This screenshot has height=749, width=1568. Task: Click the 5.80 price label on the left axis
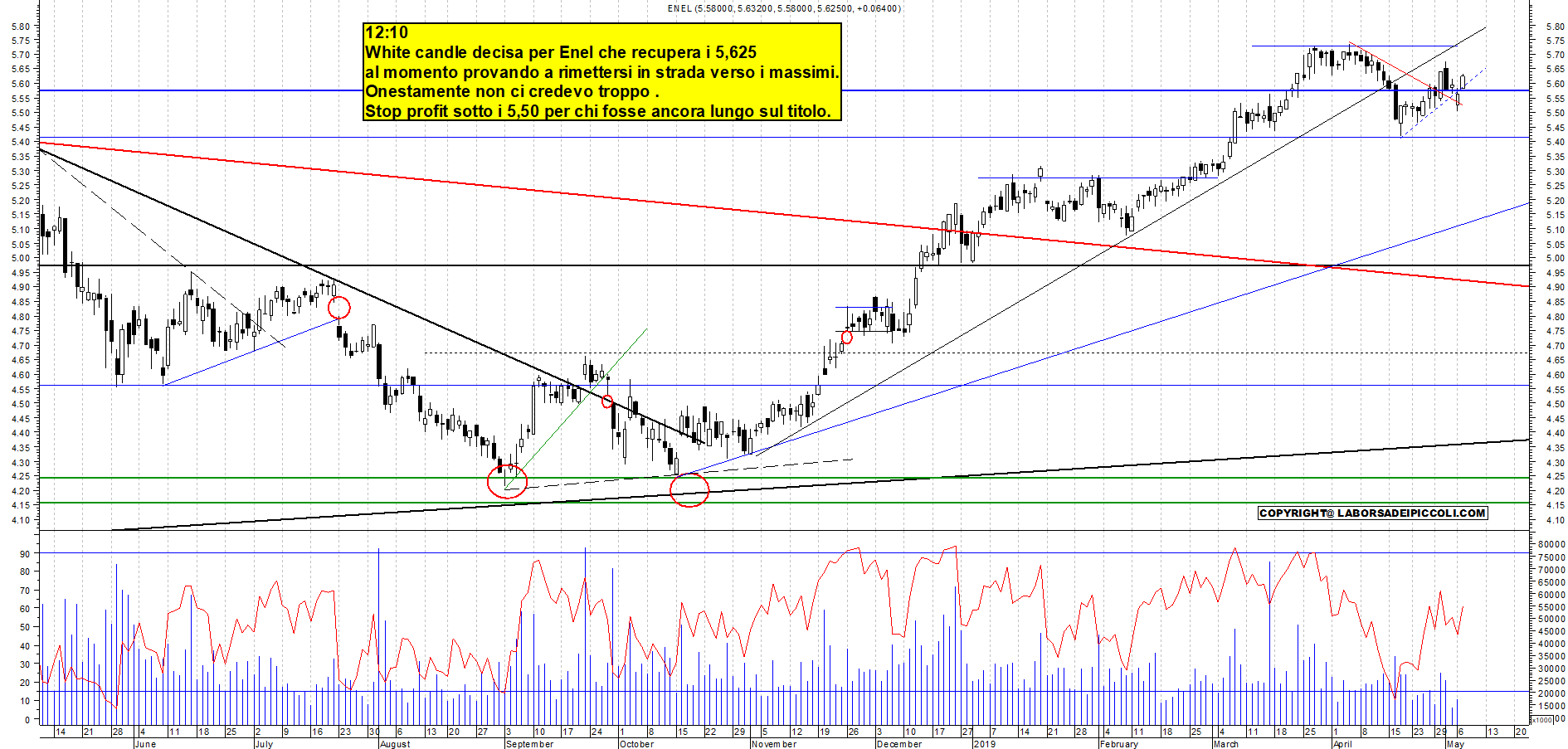[x=21, y=27]
